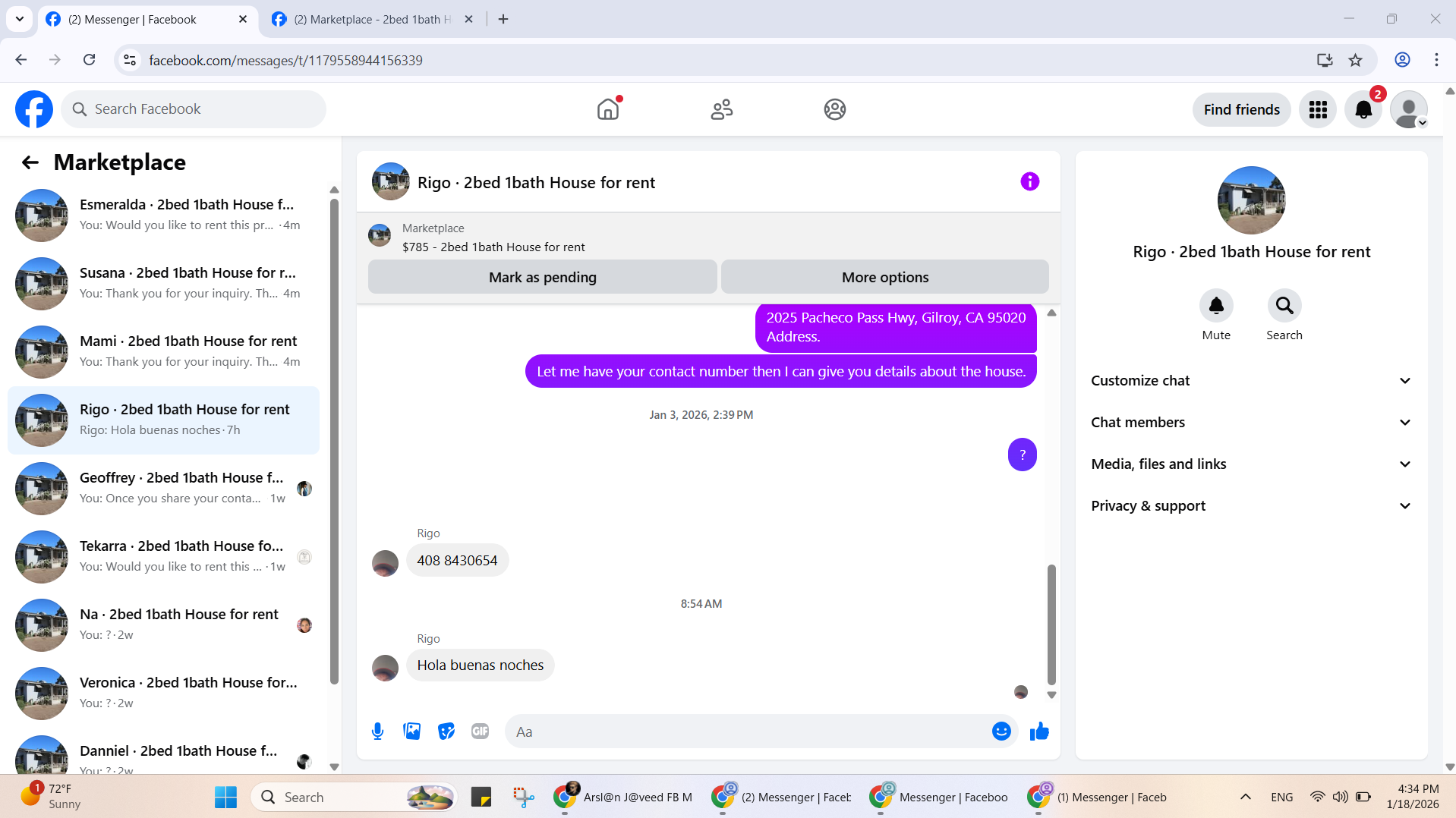The image size is (1456, 818).
Task: Expand Media, files and links section
Action: (x=1251, y=464)
